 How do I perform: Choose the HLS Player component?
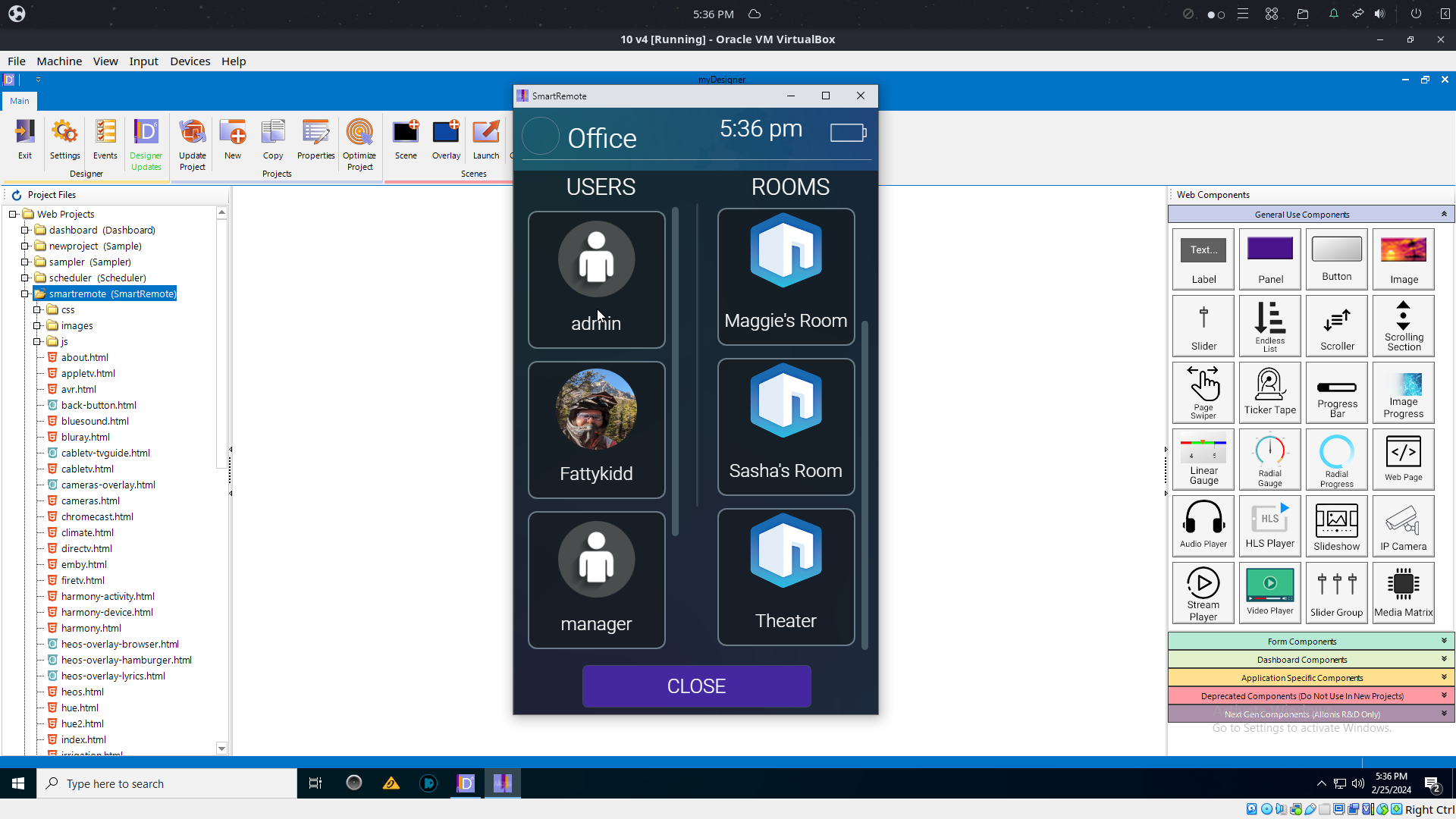[1270, 526]
